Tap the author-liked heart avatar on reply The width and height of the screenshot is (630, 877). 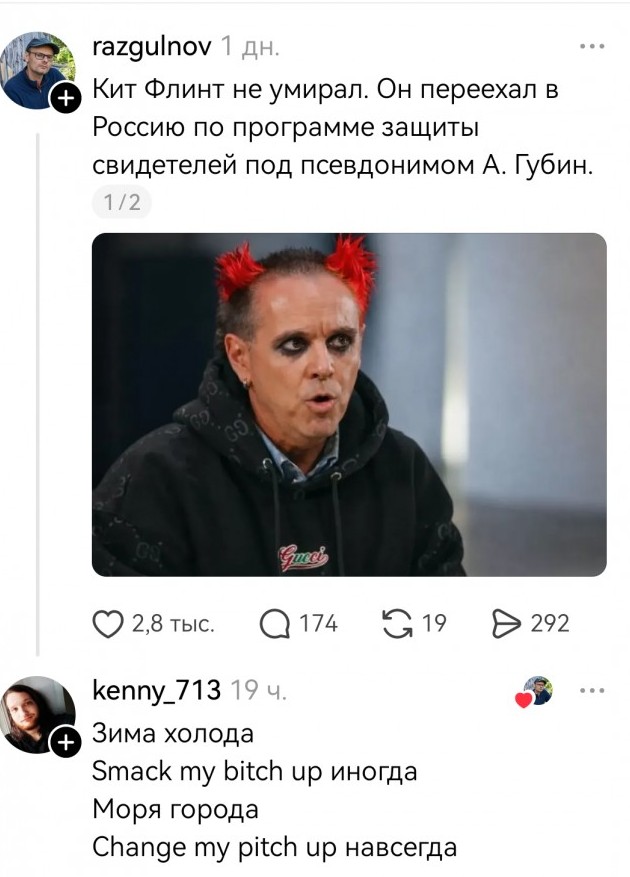click(x=534, y=692)
